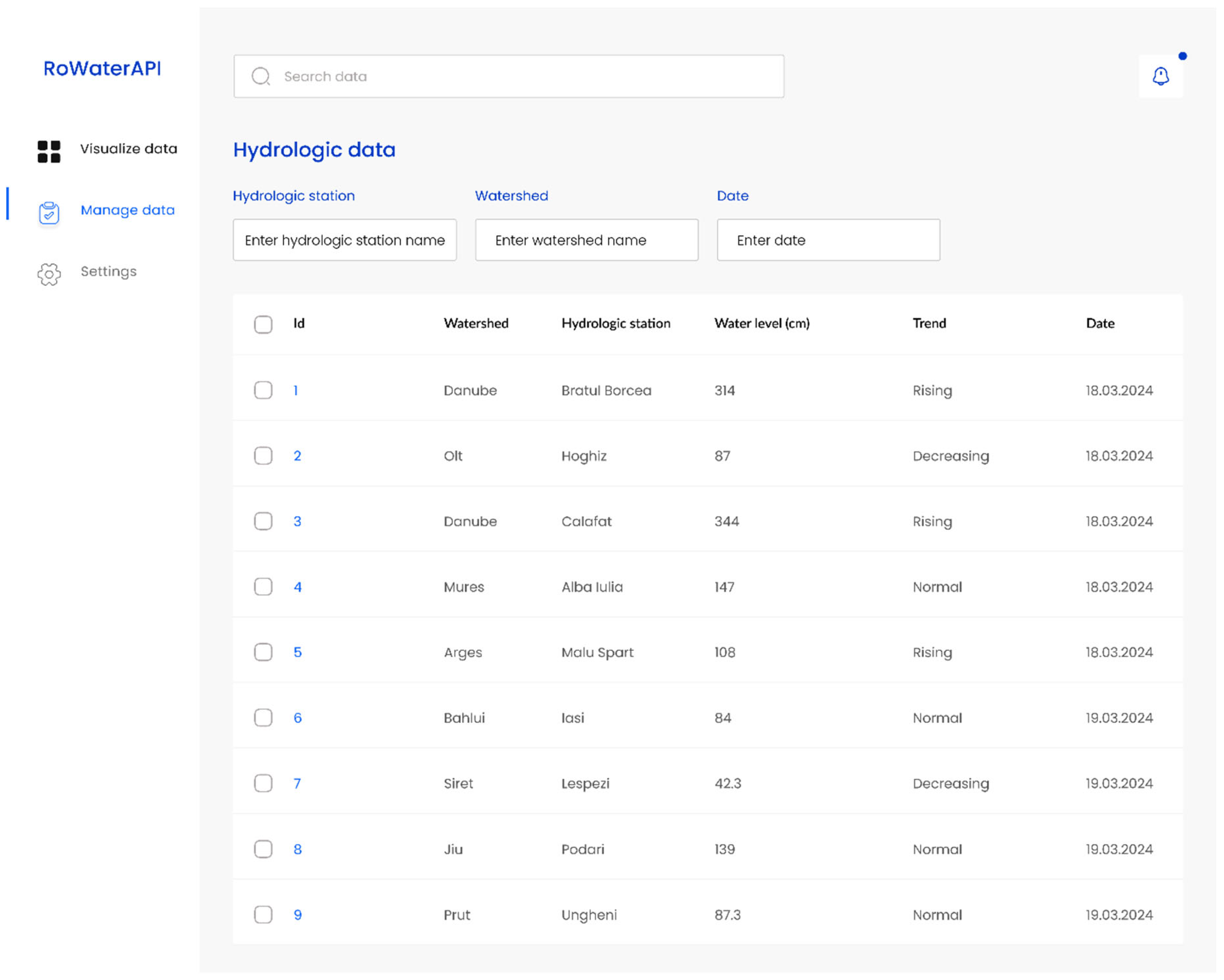Click the Bahlui watershed cell
This screenshot has width=1224, height=980.
click(464, 718)
